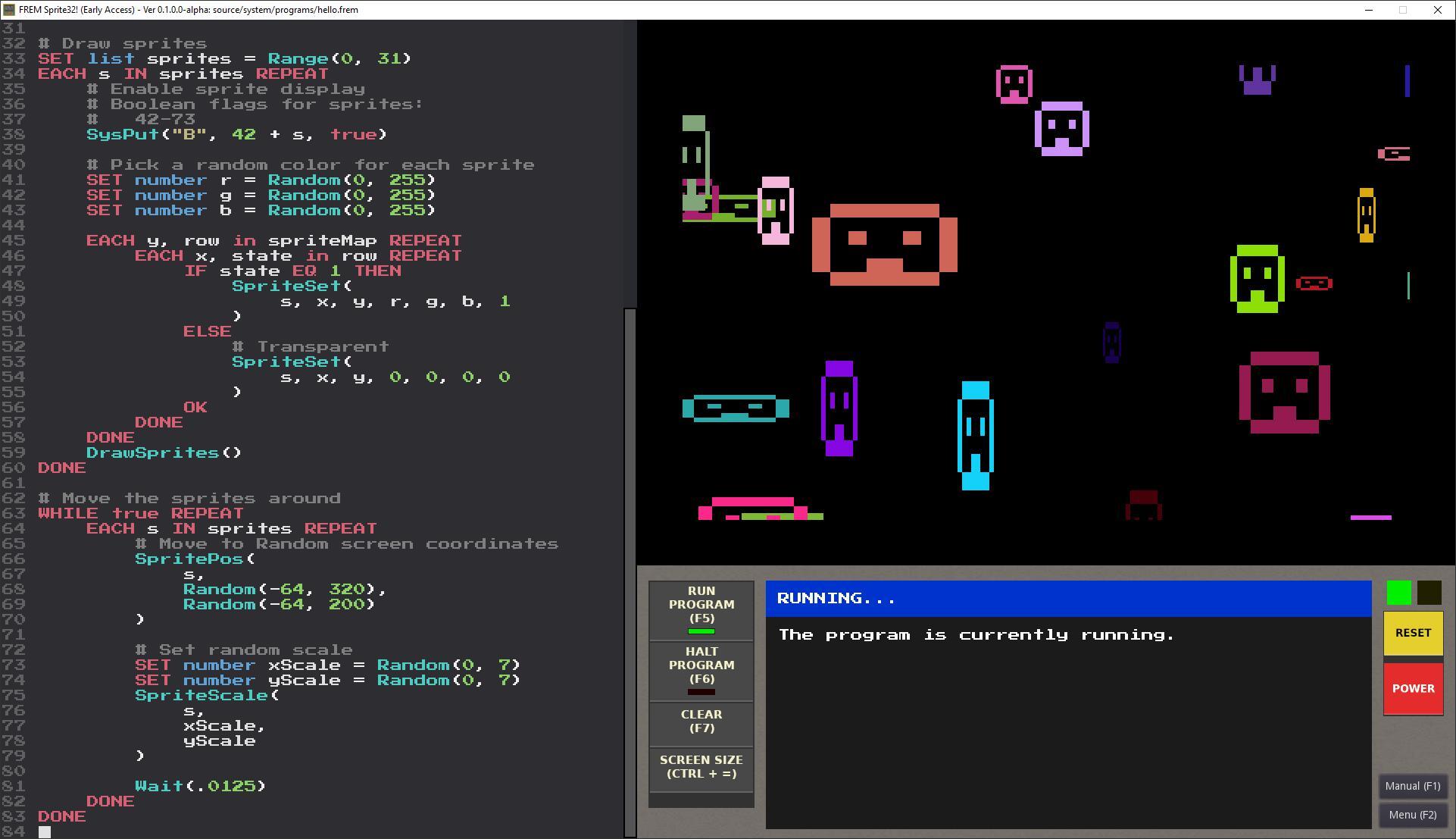Click the tall cyan face sprite
The width and height of the screenshot is (1456, 839).
pos(975,436)
